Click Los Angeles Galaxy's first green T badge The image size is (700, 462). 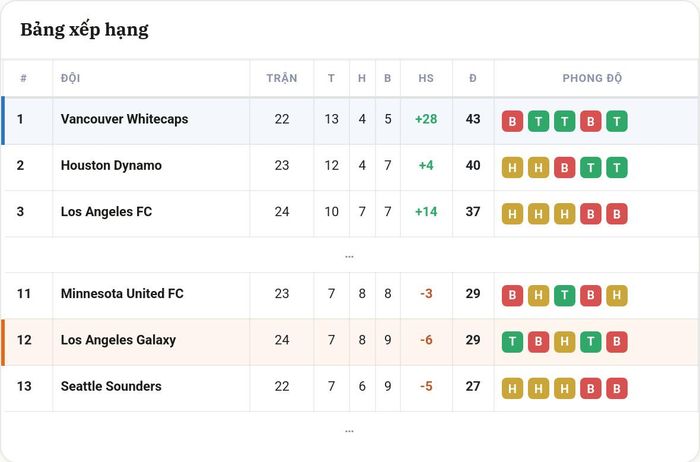[512, 342]
